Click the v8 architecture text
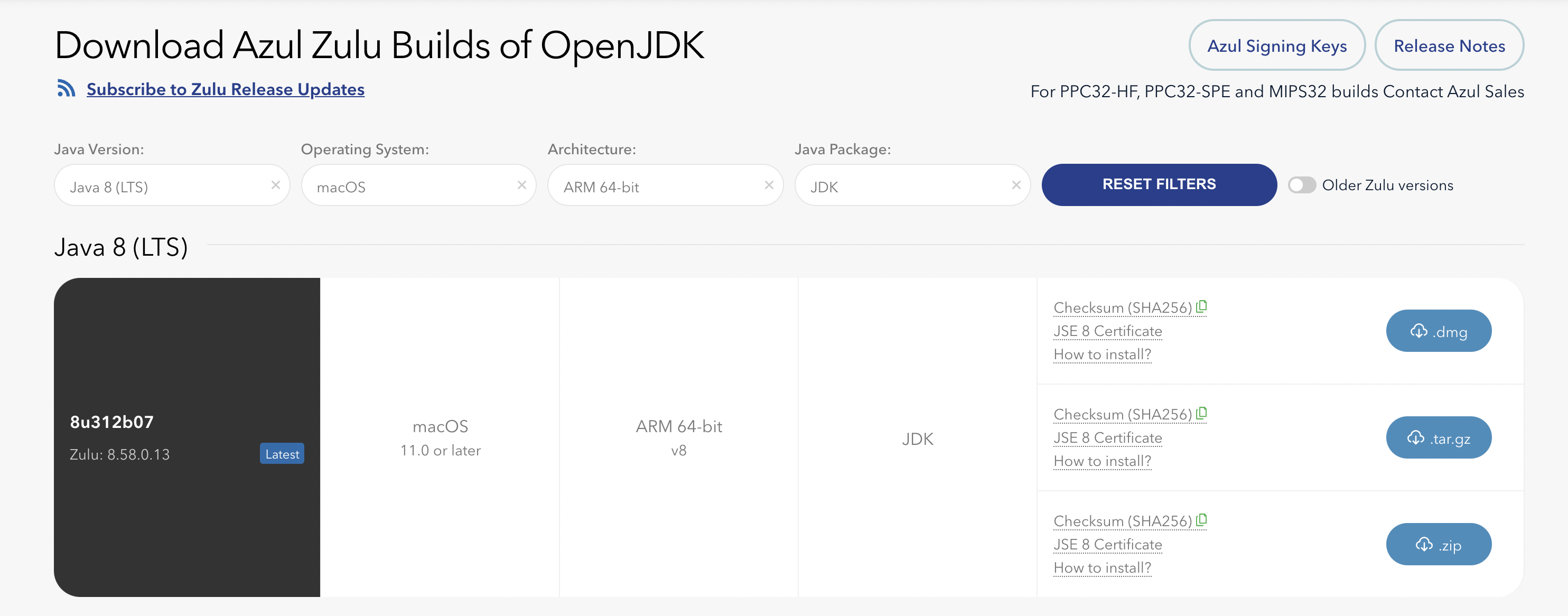 pyautogui.click(x=679, y=451)
